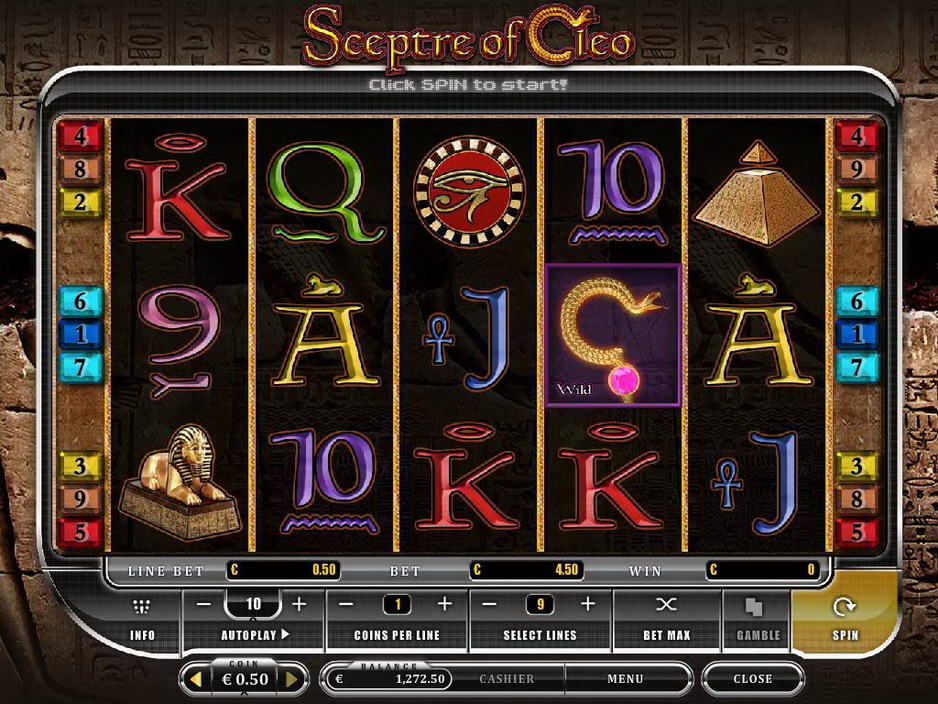Select red payline 4 marker on left
The height and width of the screenshot is (704, 938).
[x=80, y=136]
